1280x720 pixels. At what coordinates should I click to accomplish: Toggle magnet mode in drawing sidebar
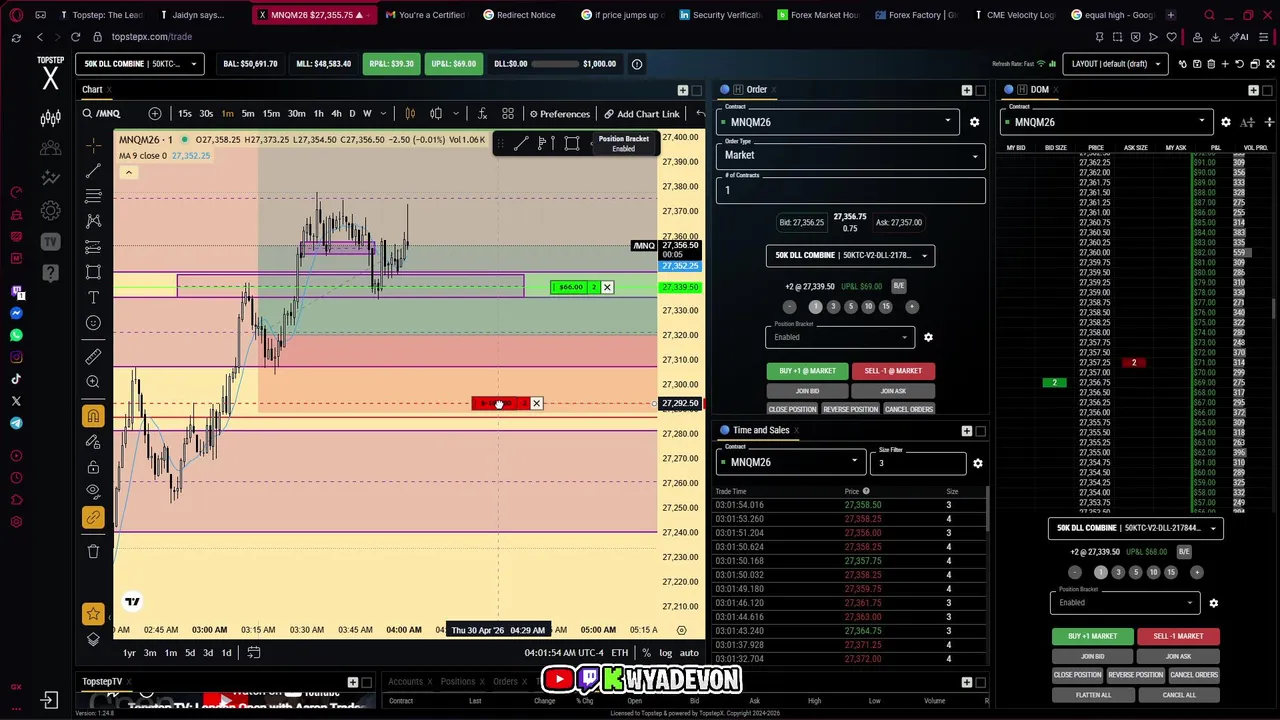[93, 416]
